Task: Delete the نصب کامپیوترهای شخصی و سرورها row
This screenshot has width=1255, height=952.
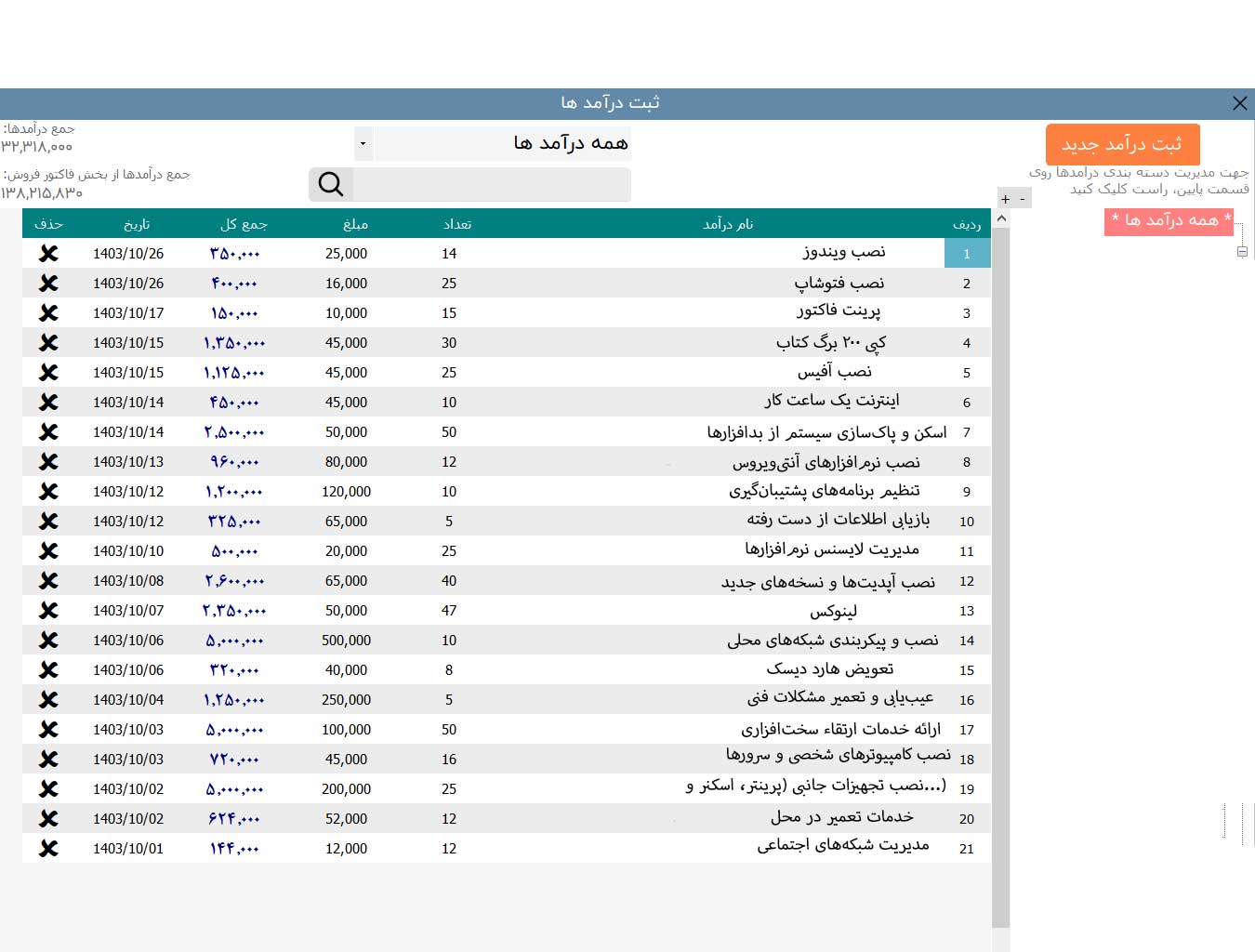Action: pos(48,759)
